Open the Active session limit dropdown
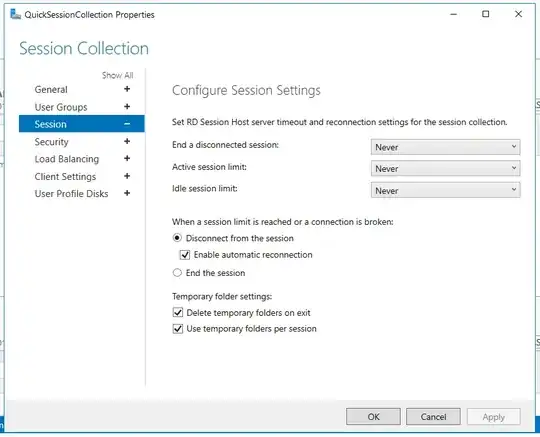Viewport: 540px width, 437px height. [445, 169]
